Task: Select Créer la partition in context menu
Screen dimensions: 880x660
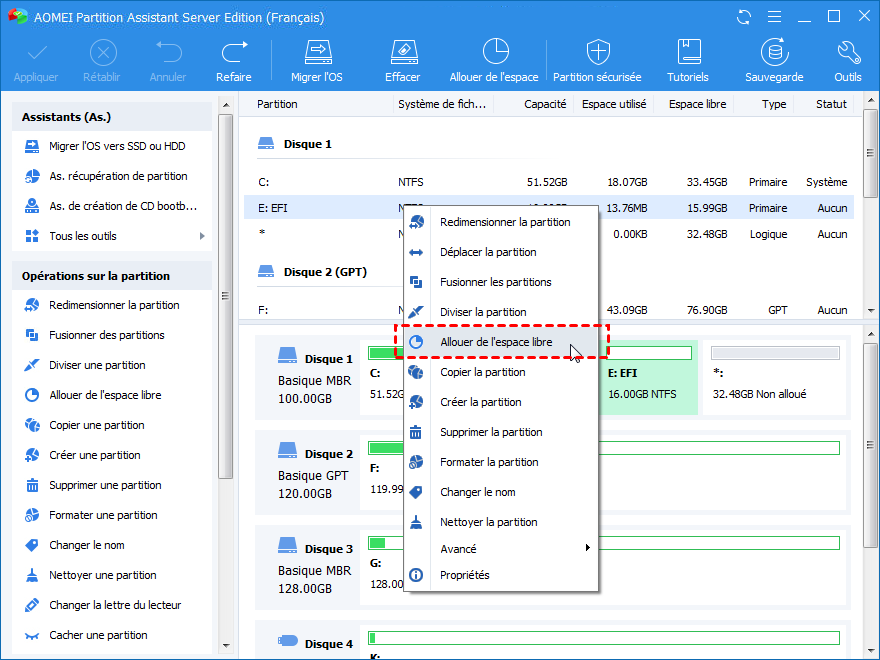Action: click(501, 402)
